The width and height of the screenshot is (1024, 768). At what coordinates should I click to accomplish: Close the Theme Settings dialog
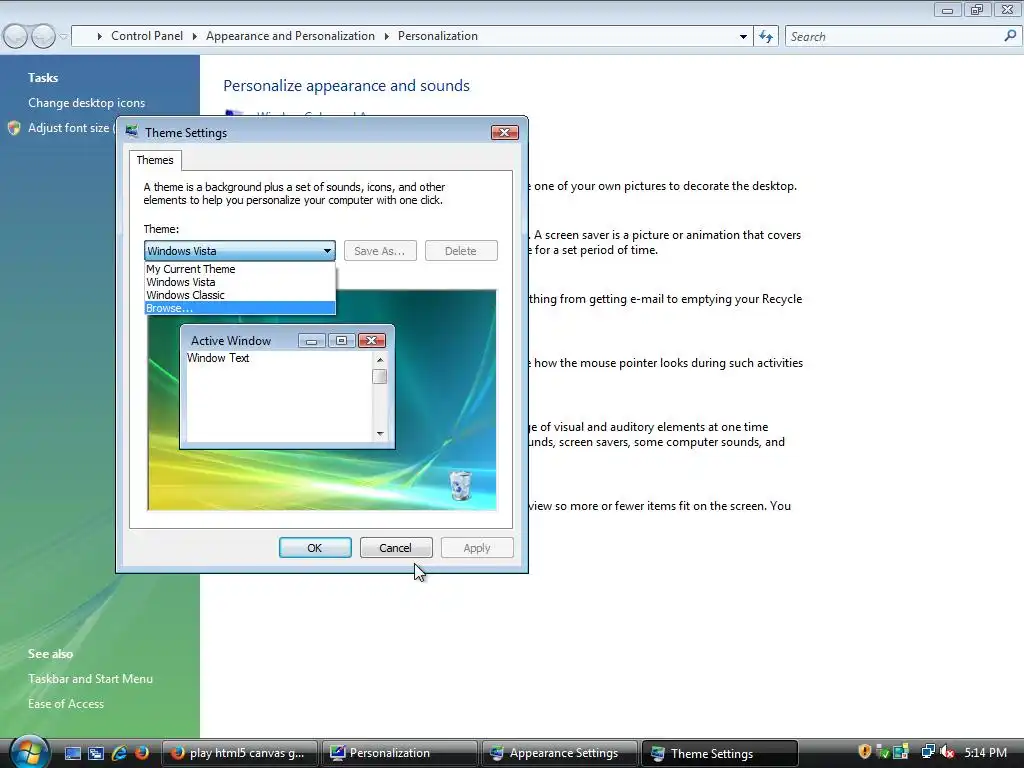click(505, 133)
